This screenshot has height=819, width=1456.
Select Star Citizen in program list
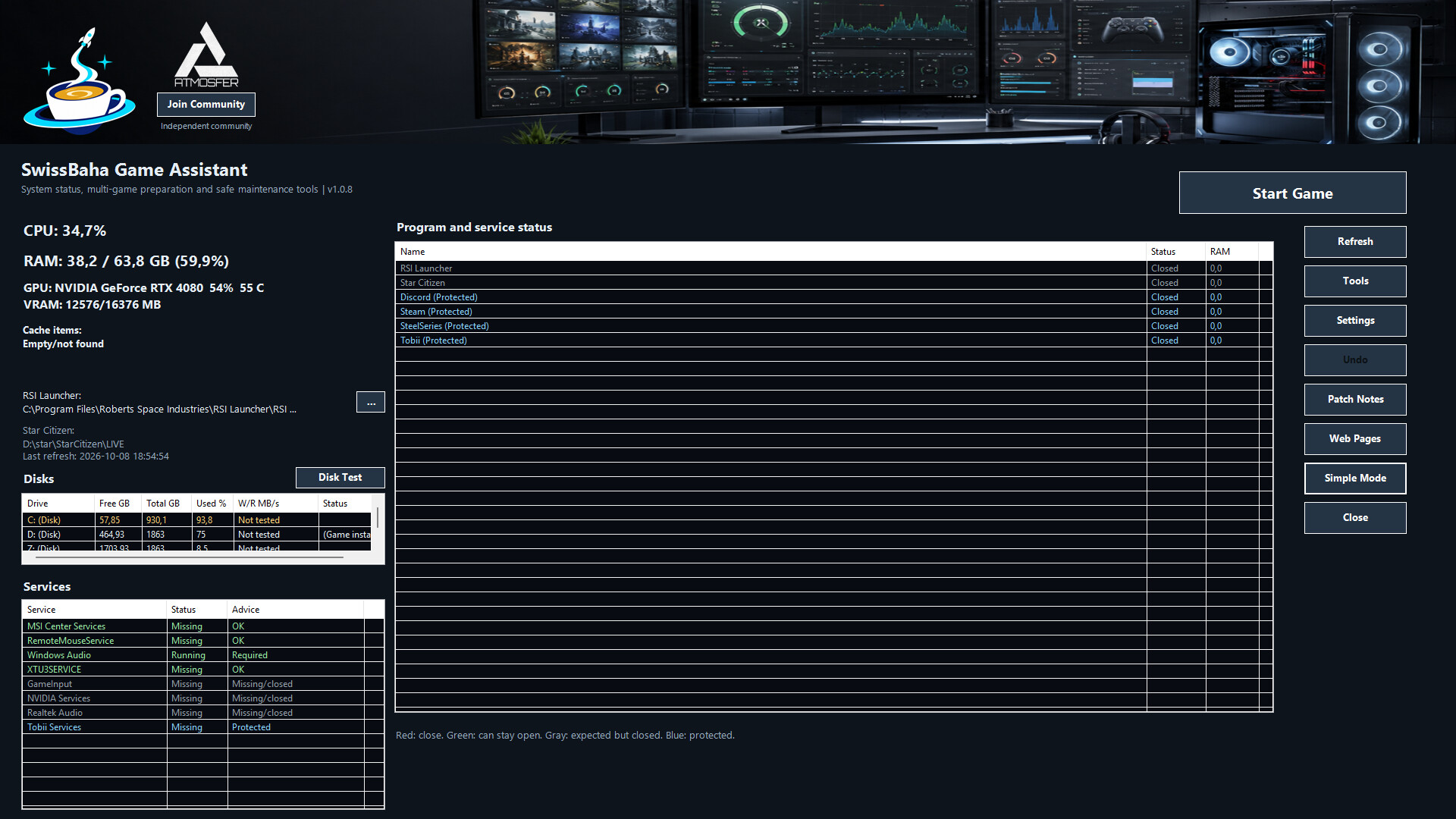pyautogui.click(x=833, y=283)
